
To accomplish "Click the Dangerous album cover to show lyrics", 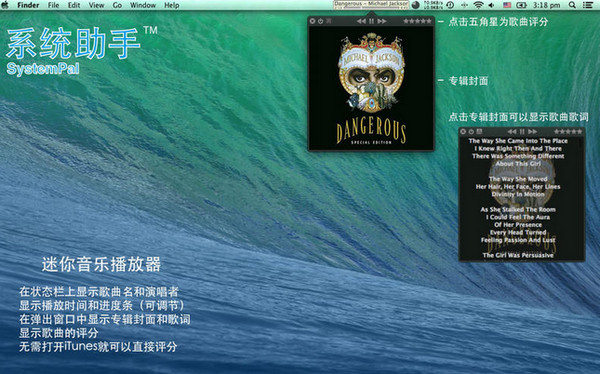I will click(x=371, y=88).
